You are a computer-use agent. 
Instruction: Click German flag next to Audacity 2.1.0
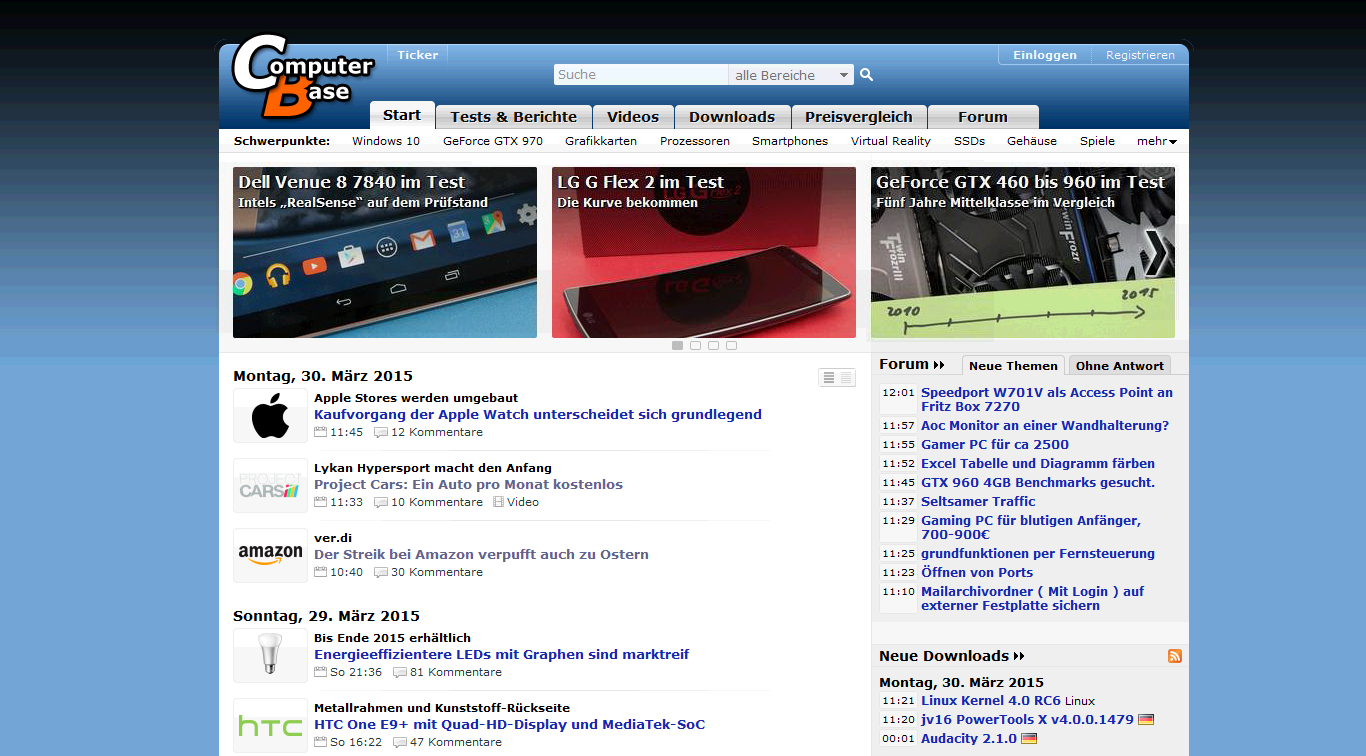pyautogui.click(x=1029, y=739)
